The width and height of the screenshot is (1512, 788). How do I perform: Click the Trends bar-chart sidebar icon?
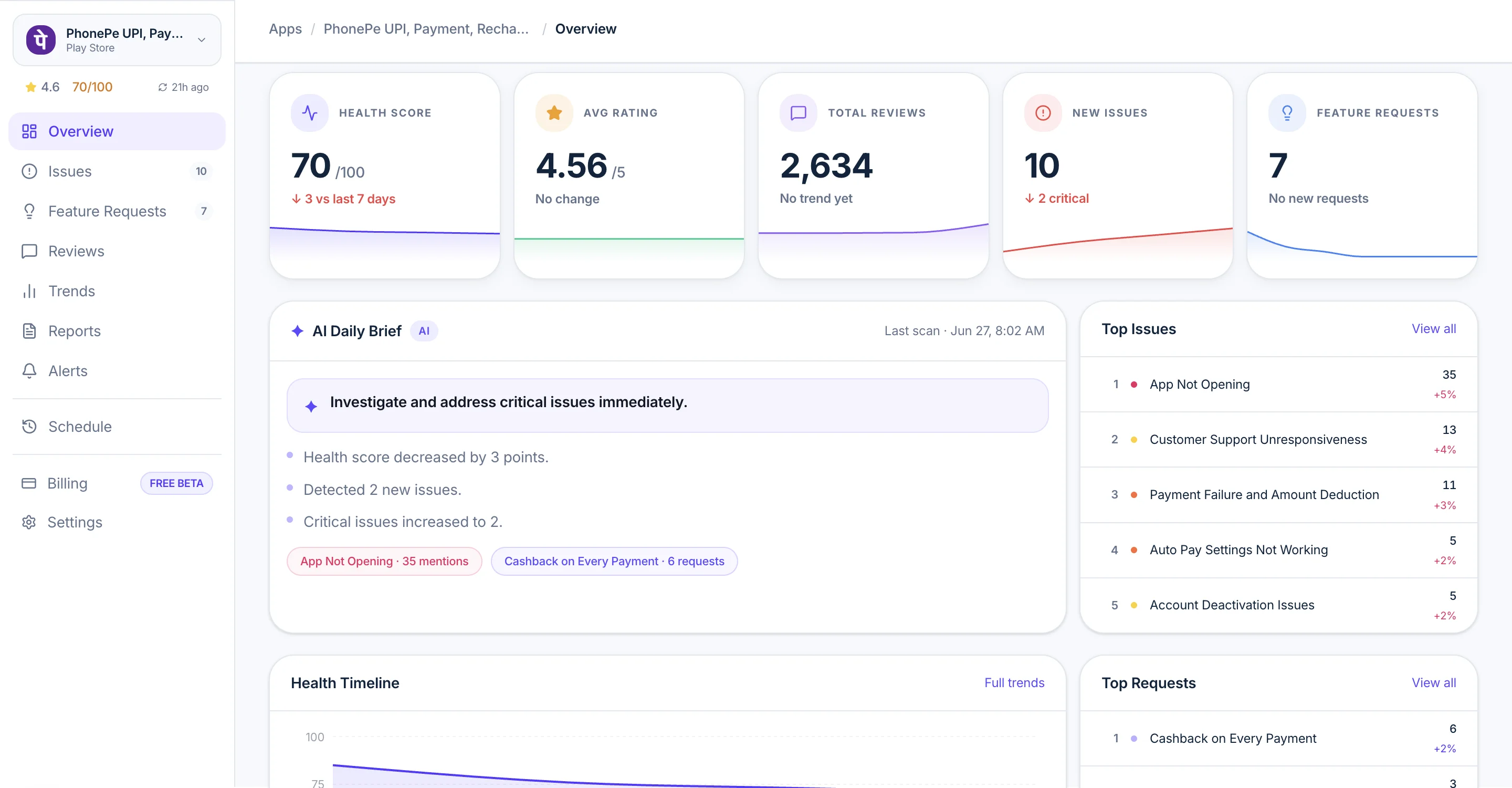click(x=29, y=291)
